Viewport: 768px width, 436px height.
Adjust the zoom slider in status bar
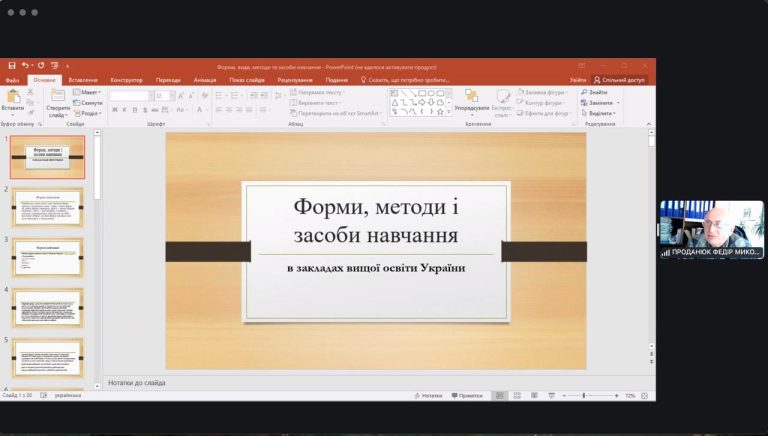point(584,396)
